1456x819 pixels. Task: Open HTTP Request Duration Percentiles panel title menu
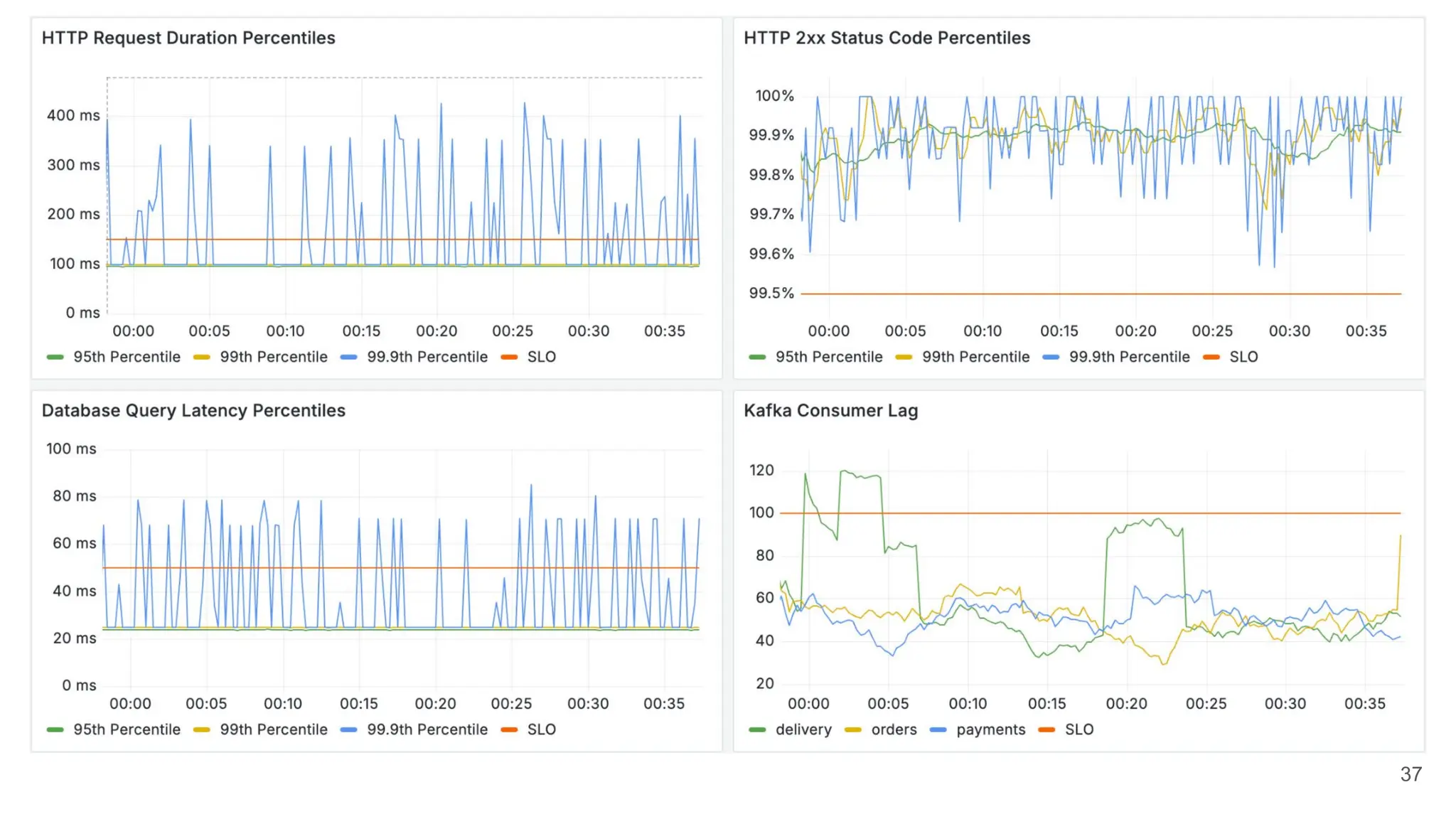pos(188,38)
